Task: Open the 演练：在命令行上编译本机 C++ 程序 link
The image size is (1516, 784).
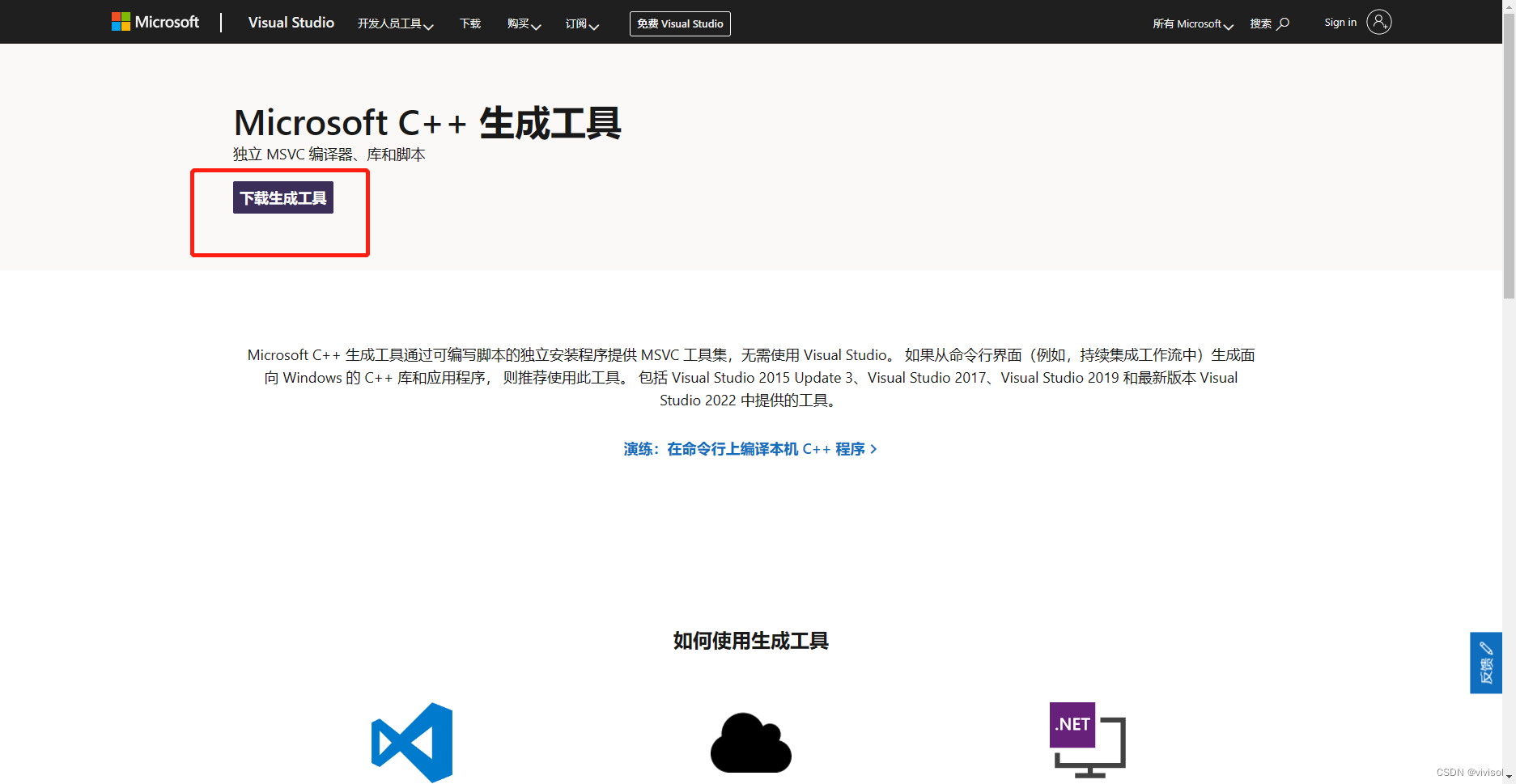Action: pos(750,449)
